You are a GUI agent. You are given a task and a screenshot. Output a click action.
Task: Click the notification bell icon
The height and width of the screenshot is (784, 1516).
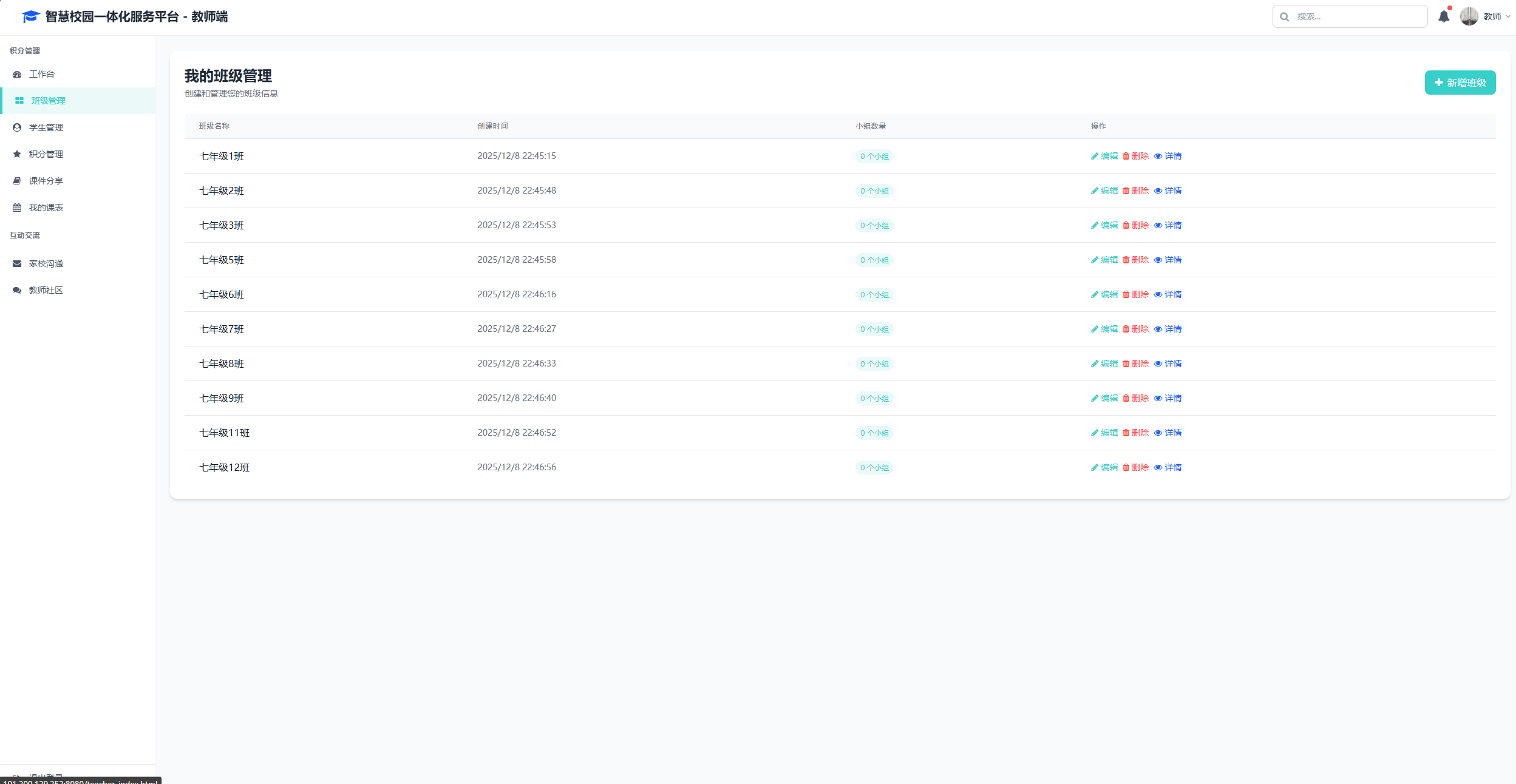click(x=1443, y=16)
